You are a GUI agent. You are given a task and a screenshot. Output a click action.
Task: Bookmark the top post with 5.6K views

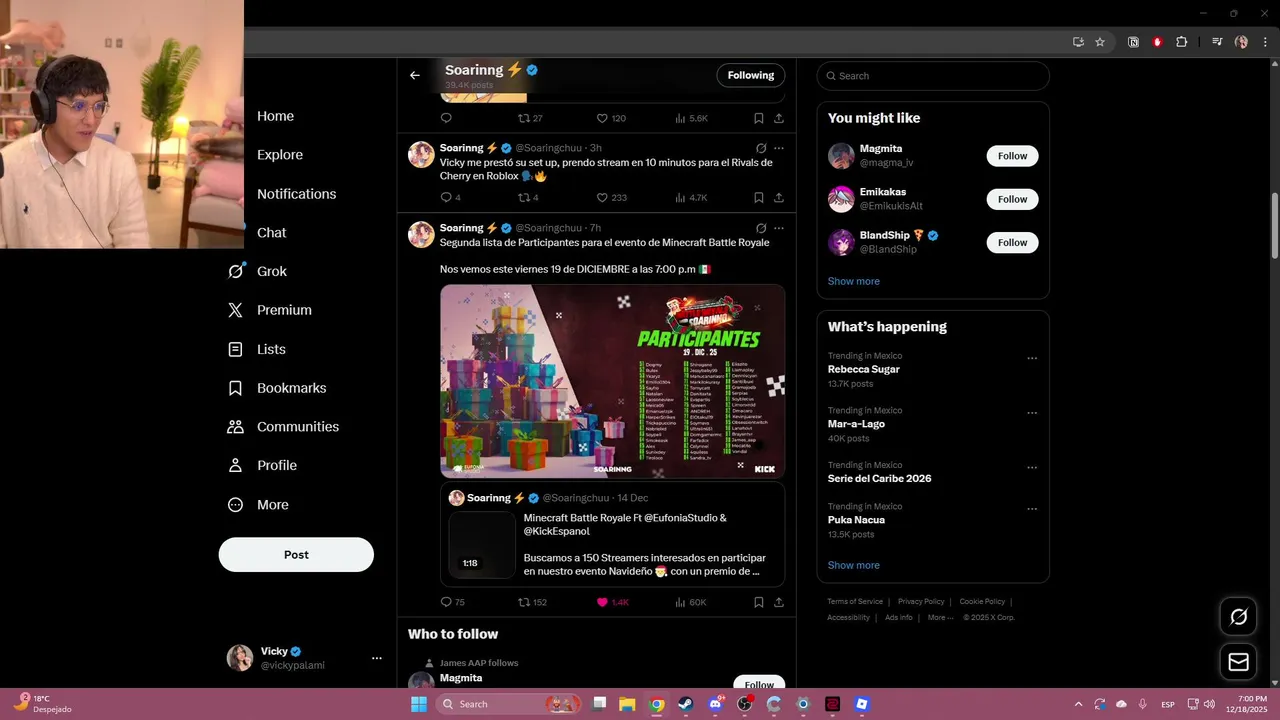[x=759, y=118]
